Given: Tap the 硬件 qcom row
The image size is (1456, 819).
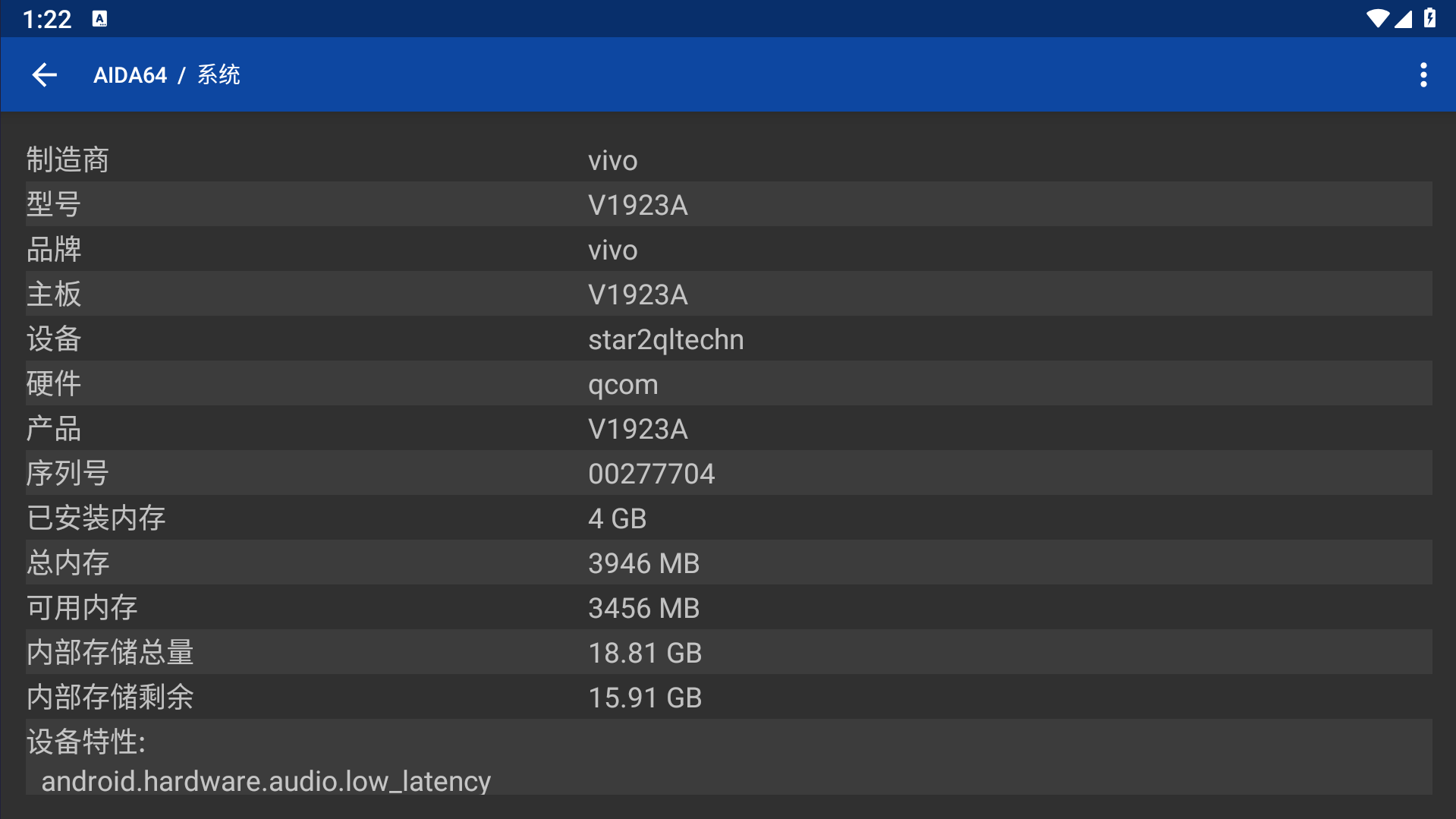Looking at the screenshot, I should [x=728, y=383].
